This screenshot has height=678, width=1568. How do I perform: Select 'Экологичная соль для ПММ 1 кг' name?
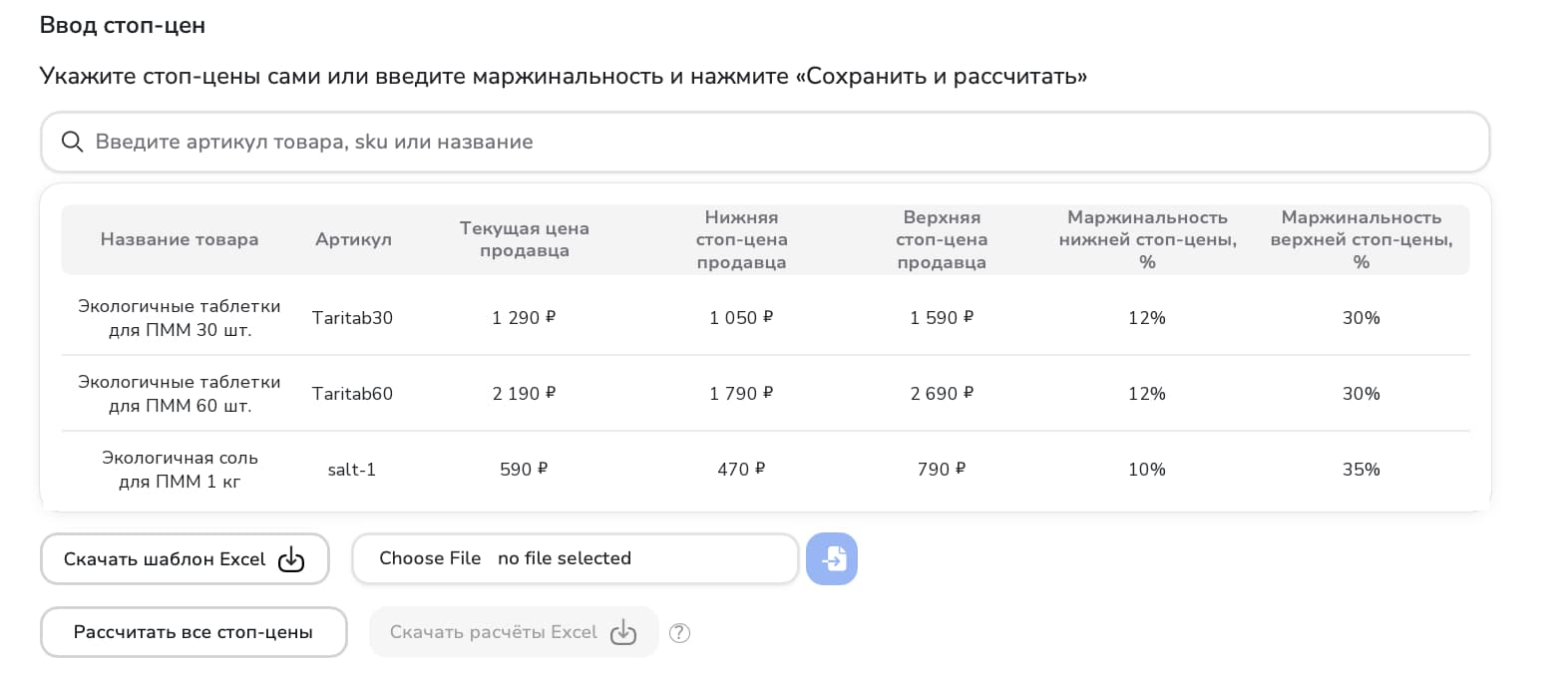click(180, 470)
